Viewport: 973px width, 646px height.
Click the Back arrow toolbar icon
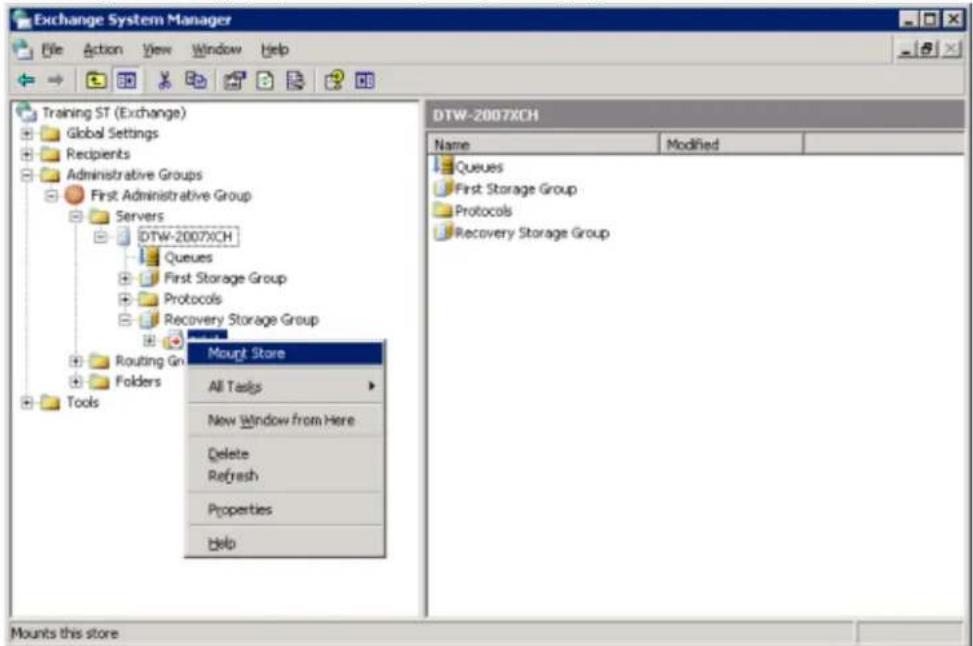[26, 80]
